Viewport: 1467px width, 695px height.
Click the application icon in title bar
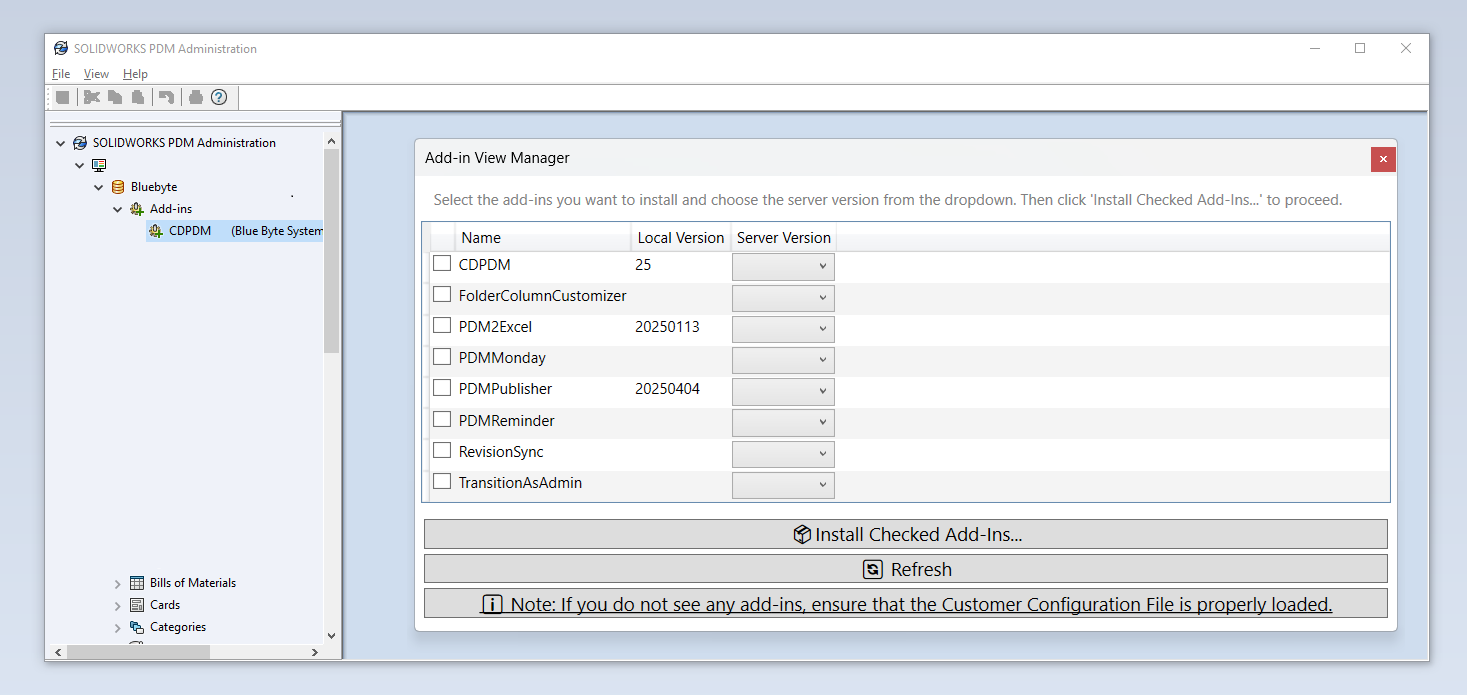61,48
